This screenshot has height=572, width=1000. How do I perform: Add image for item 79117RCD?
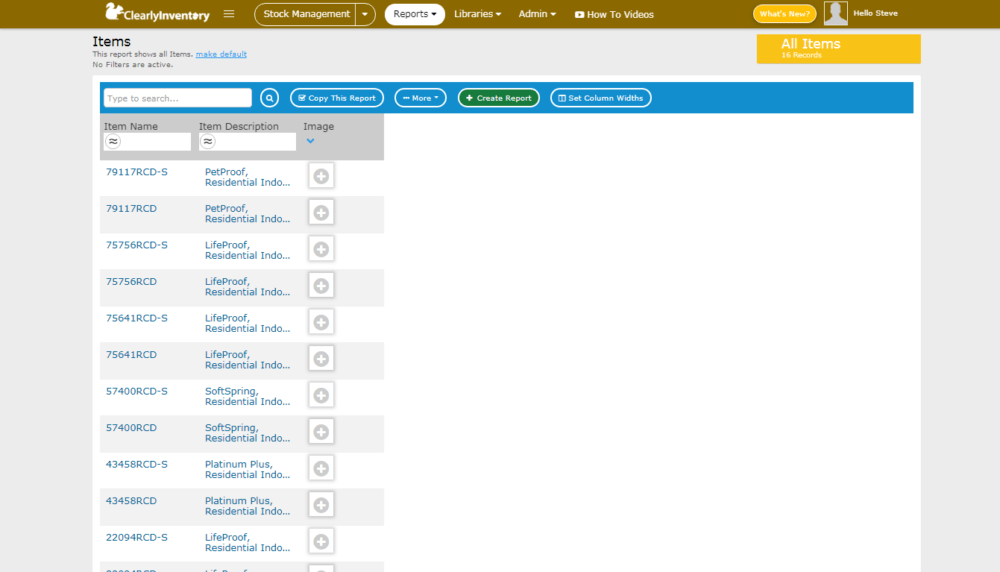321,212
